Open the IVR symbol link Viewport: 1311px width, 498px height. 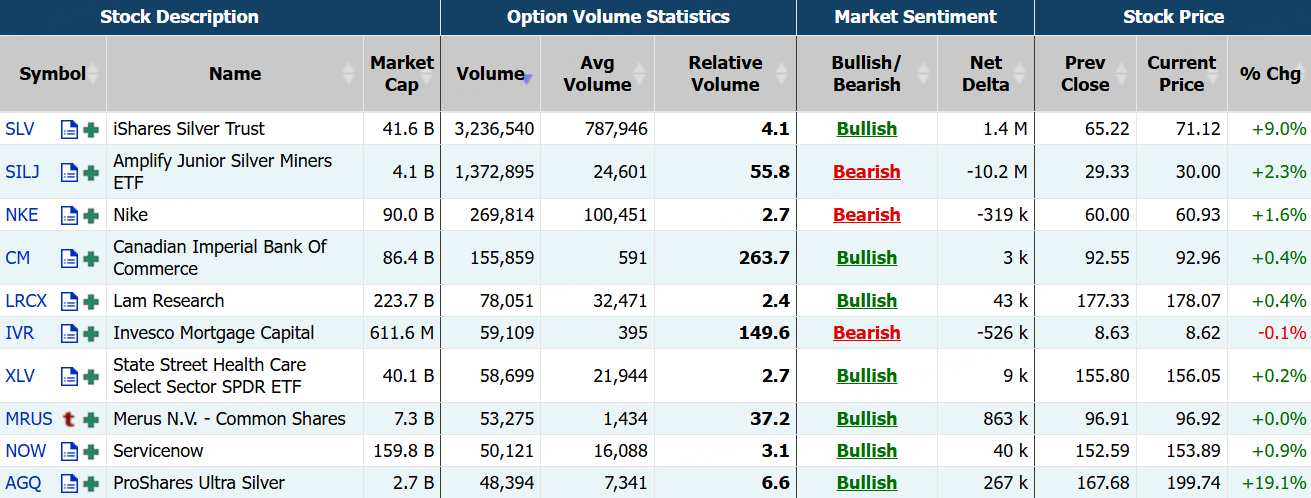tap(20, 333)
